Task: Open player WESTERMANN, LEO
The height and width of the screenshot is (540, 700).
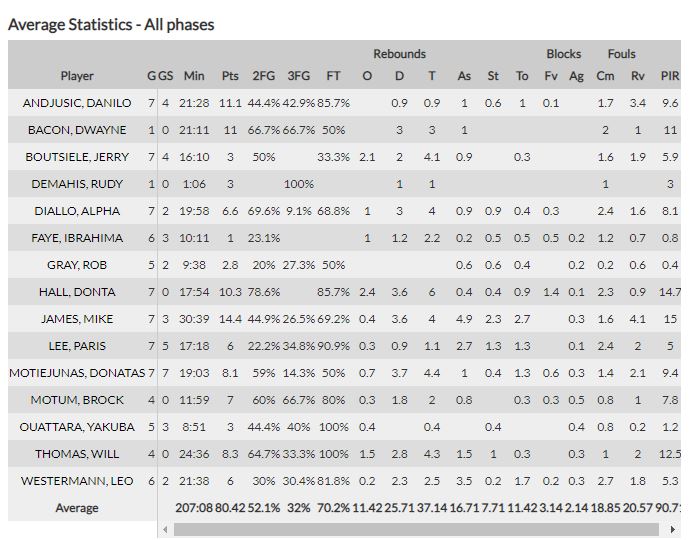Action: pyautogui.click(x=77, y=481)
